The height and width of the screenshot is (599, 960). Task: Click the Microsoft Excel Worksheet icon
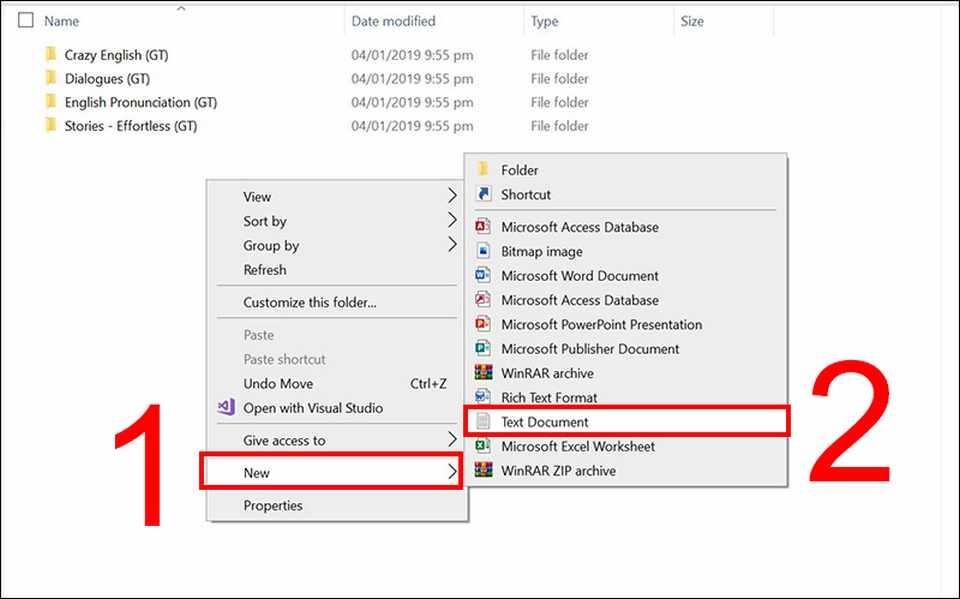pyautogui.click(x=483, y=447)
